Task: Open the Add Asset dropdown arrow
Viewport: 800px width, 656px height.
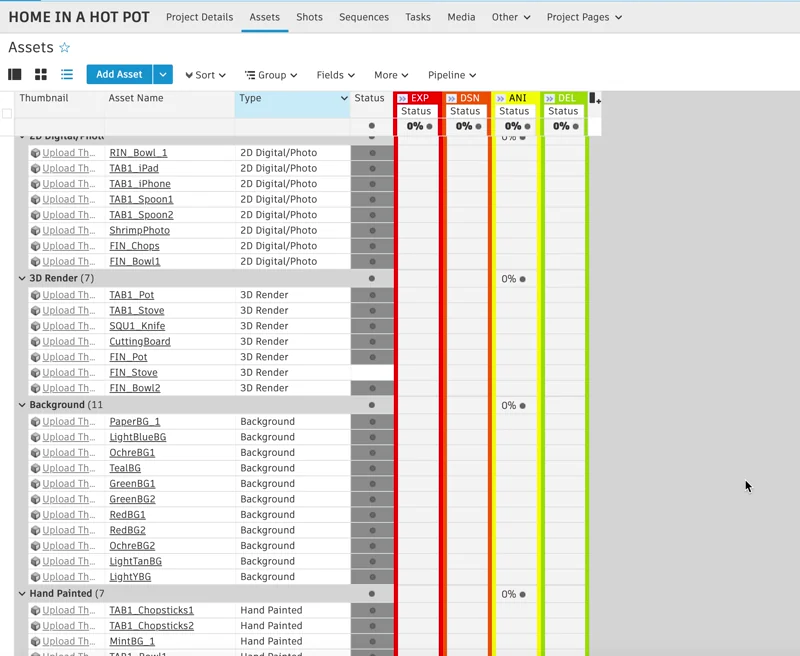Action: tap(163, 75)
